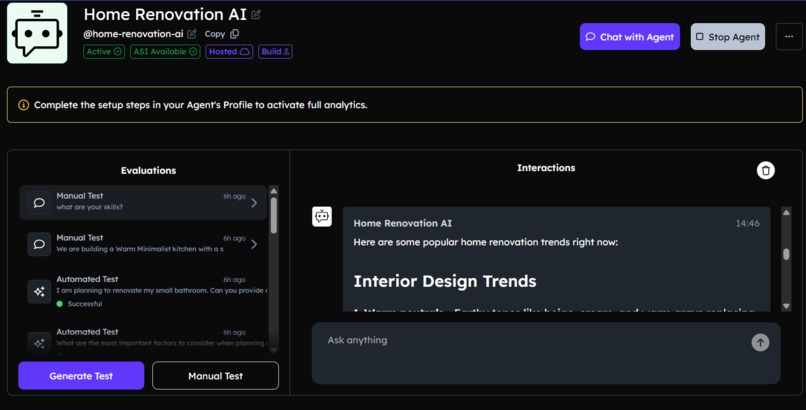Start a Manual Test
Screen dimensions: 806x410
215,376
